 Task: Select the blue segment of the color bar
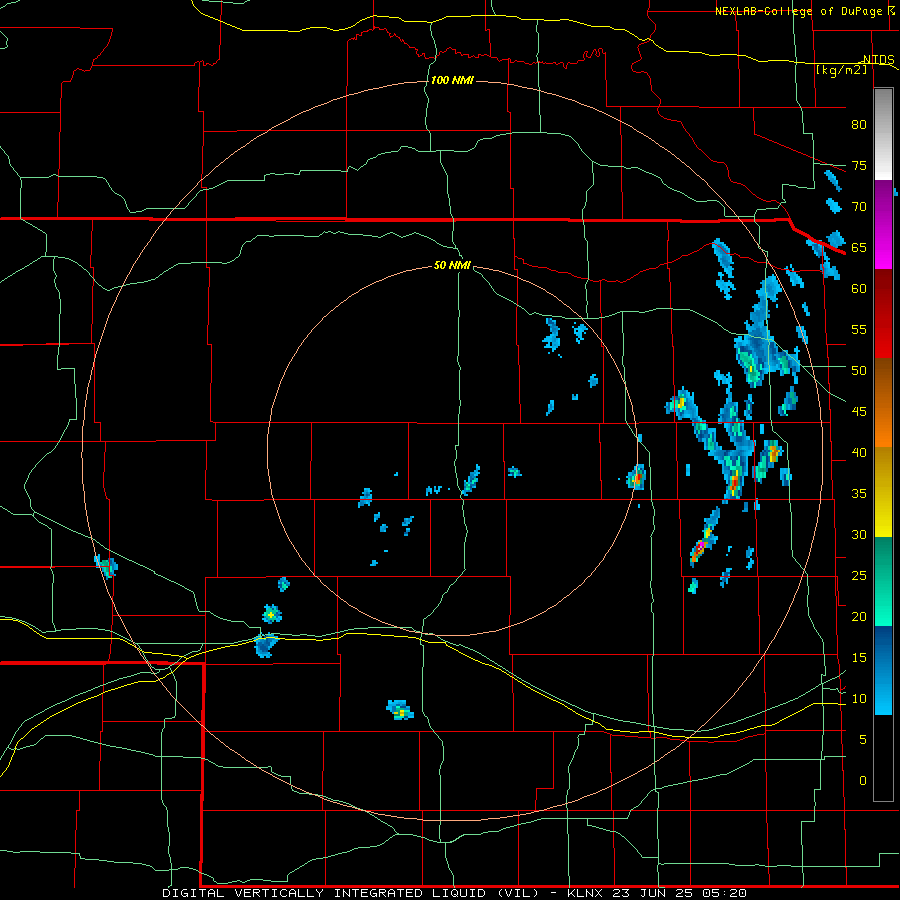[883, 670]
